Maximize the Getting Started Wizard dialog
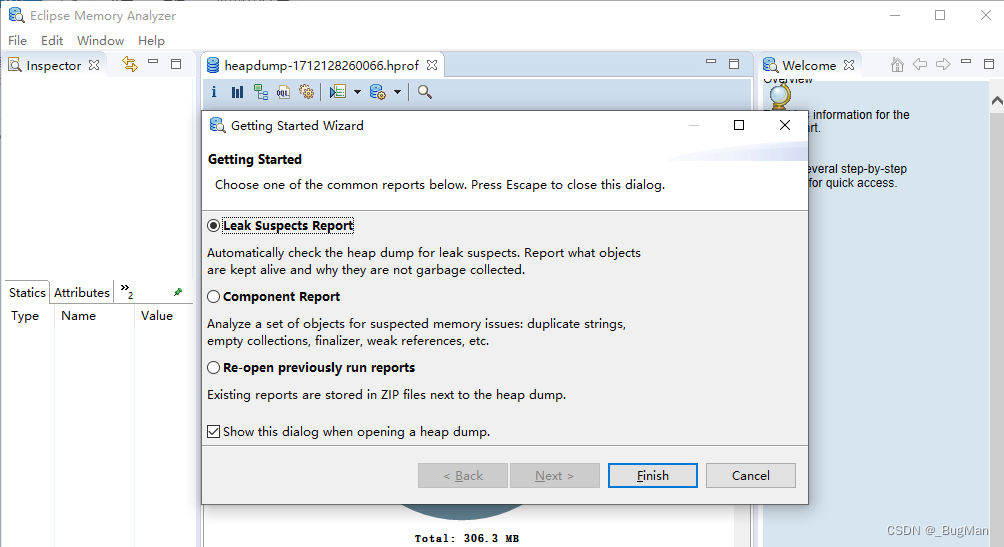1004x547 pixels. (x=739, y=125)
